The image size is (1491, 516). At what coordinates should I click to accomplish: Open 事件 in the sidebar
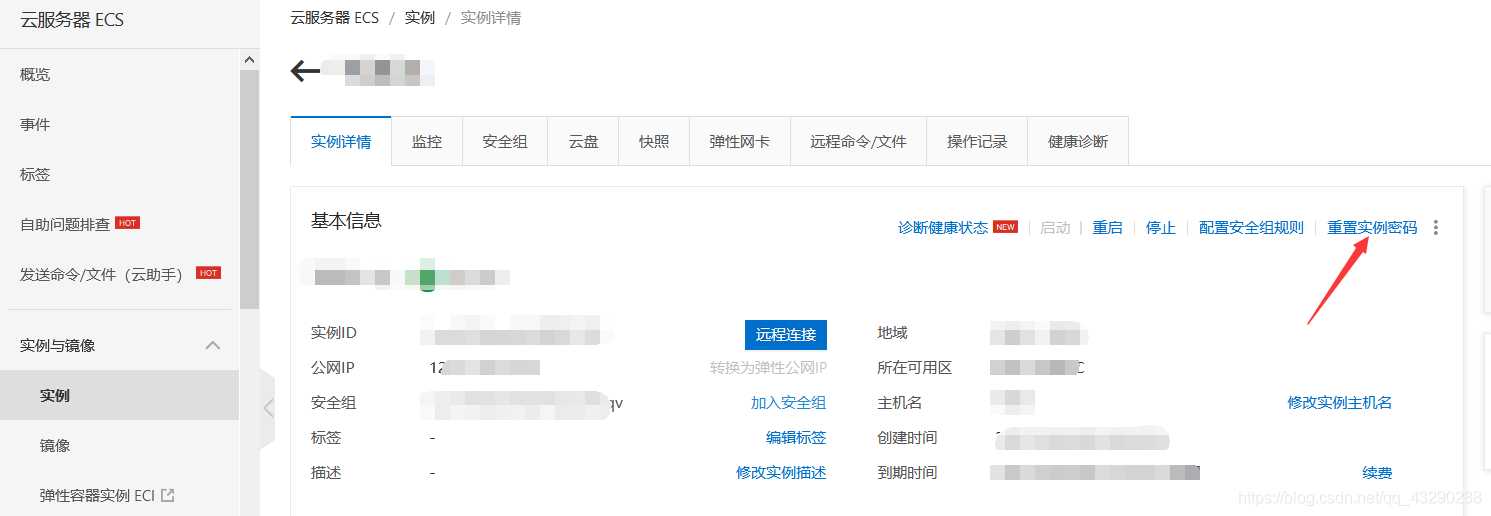click(35, 125)
